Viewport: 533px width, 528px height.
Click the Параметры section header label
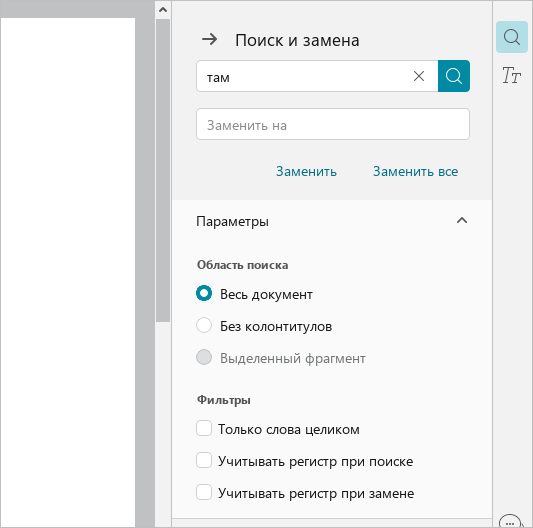point(233,222)
